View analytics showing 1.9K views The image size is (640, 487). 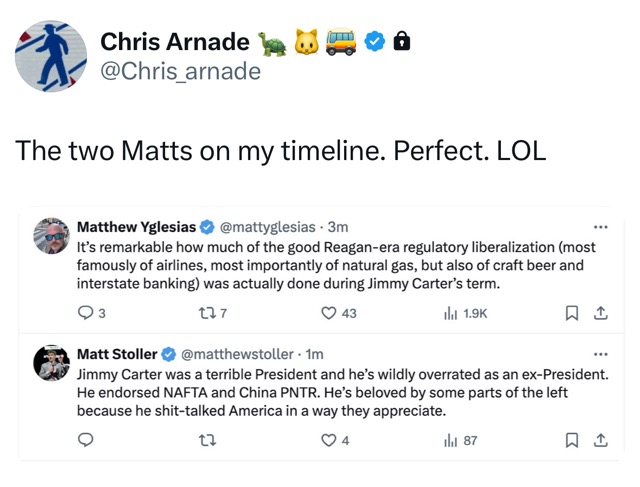pos(450,313)
